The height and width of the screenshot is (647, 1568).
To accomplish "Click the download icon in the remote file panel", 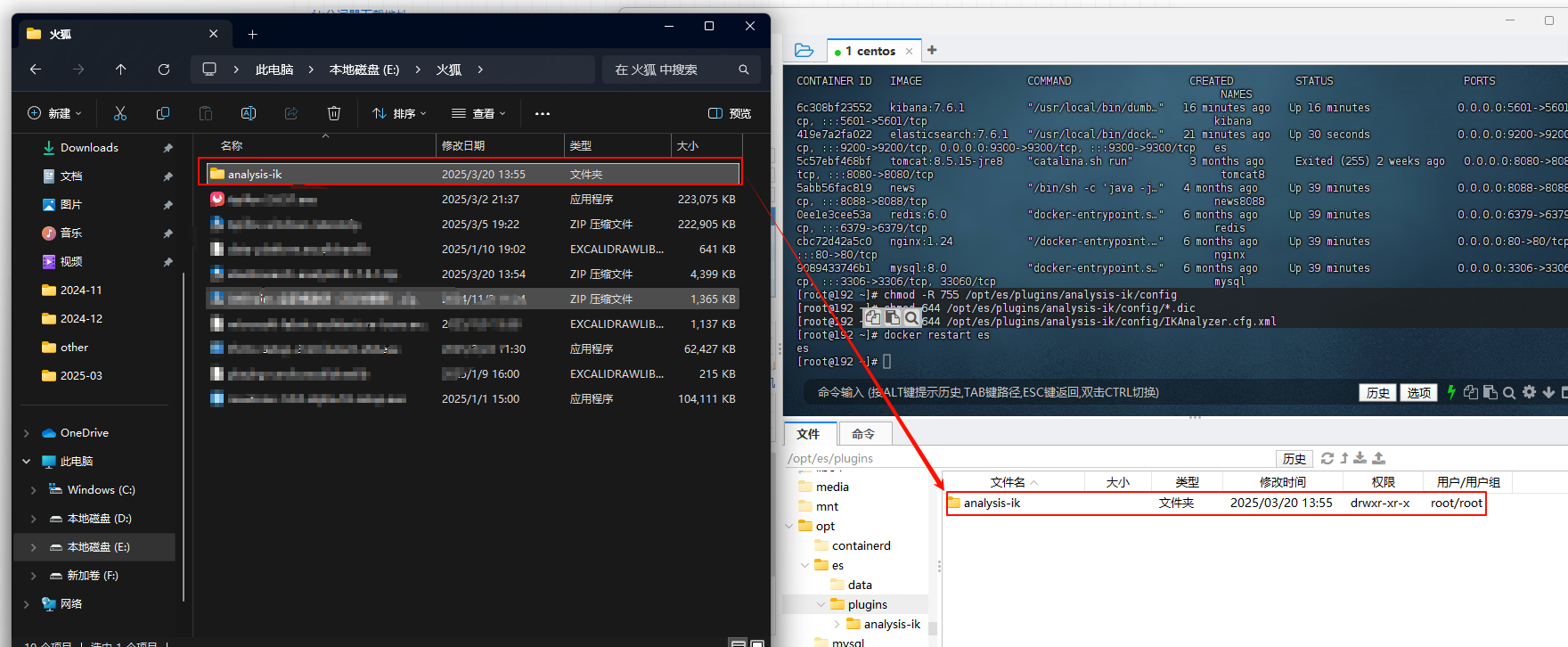I will coord(1360,458).
